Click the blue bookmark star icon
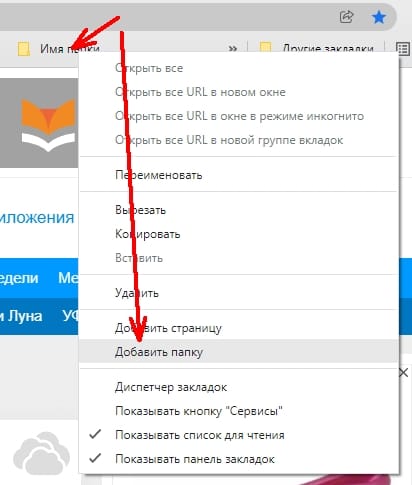 point(379,17)
